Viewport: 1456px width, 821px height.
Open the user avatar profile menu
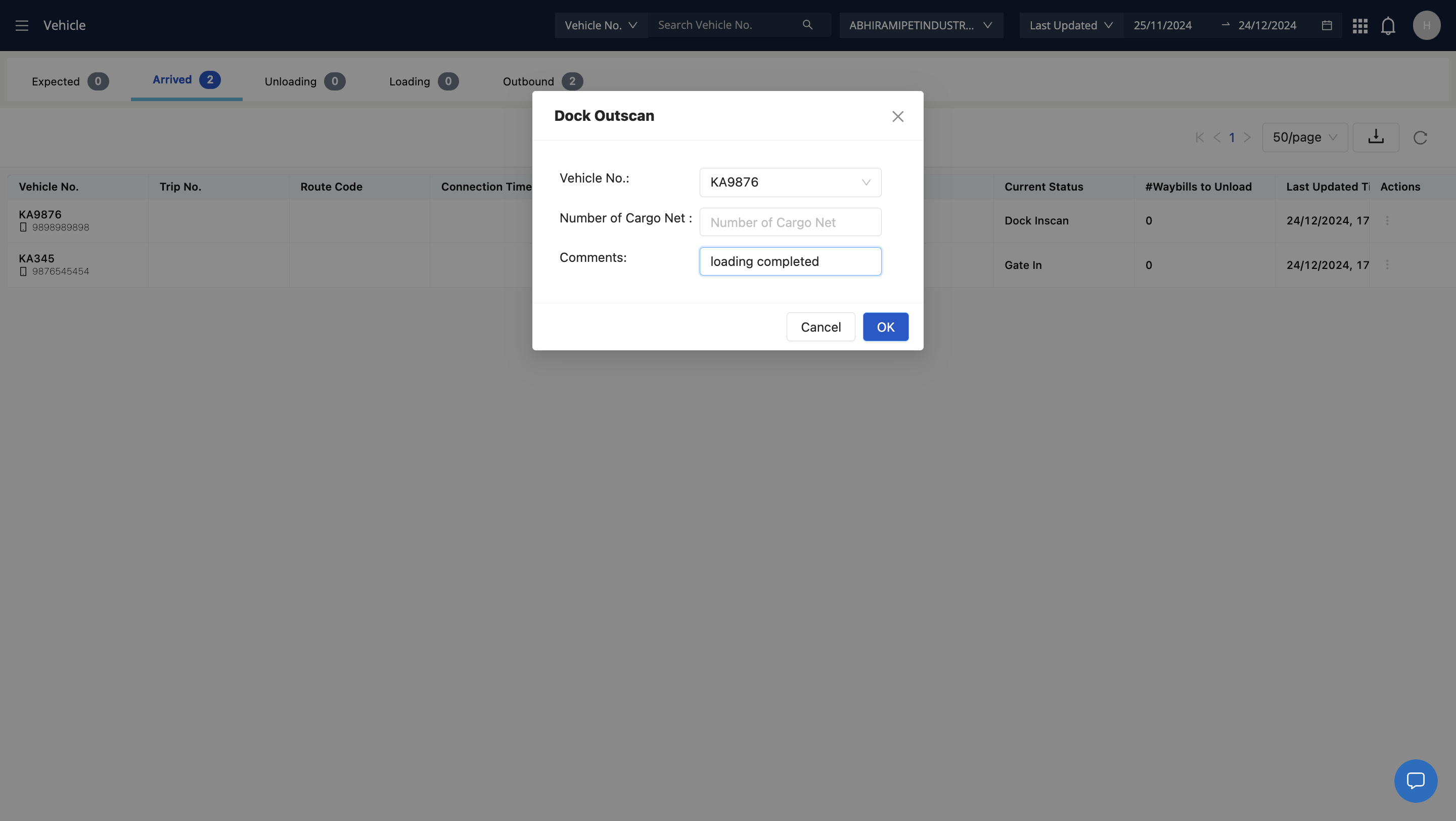(1427, 25)
